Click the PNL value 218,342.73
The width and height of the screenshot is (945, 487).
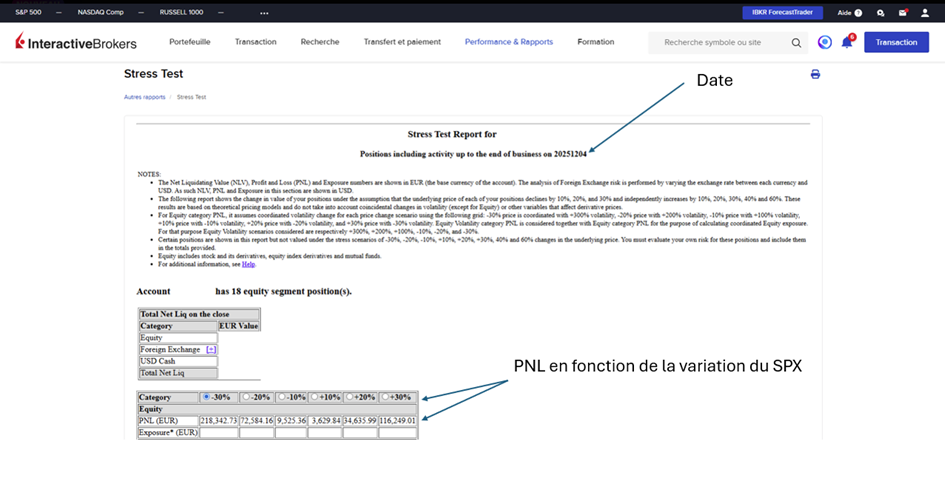[219, 421]
